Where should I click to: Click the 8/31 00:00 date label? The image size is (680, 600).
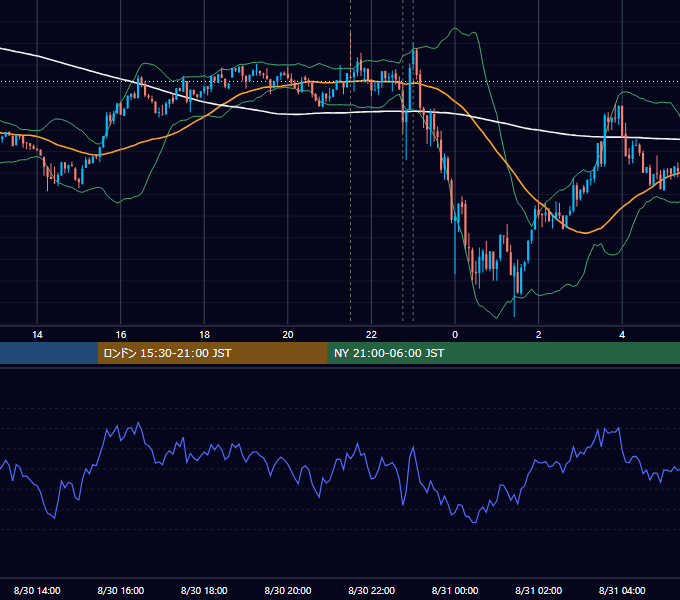pyautogui.click(x=455, y=590)
